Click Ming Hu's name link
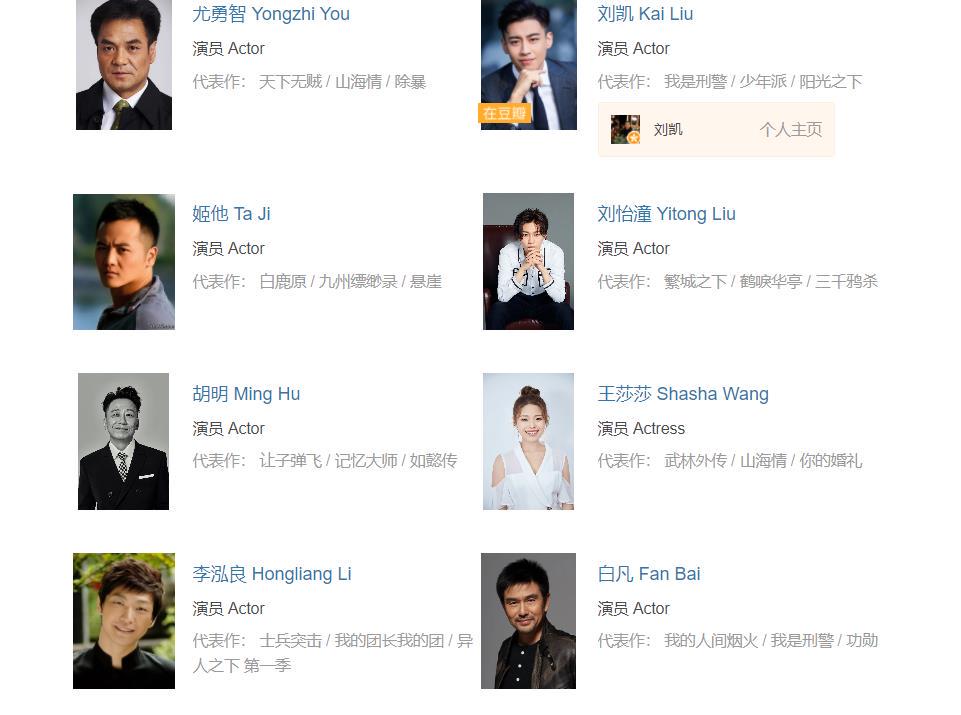 246,393
